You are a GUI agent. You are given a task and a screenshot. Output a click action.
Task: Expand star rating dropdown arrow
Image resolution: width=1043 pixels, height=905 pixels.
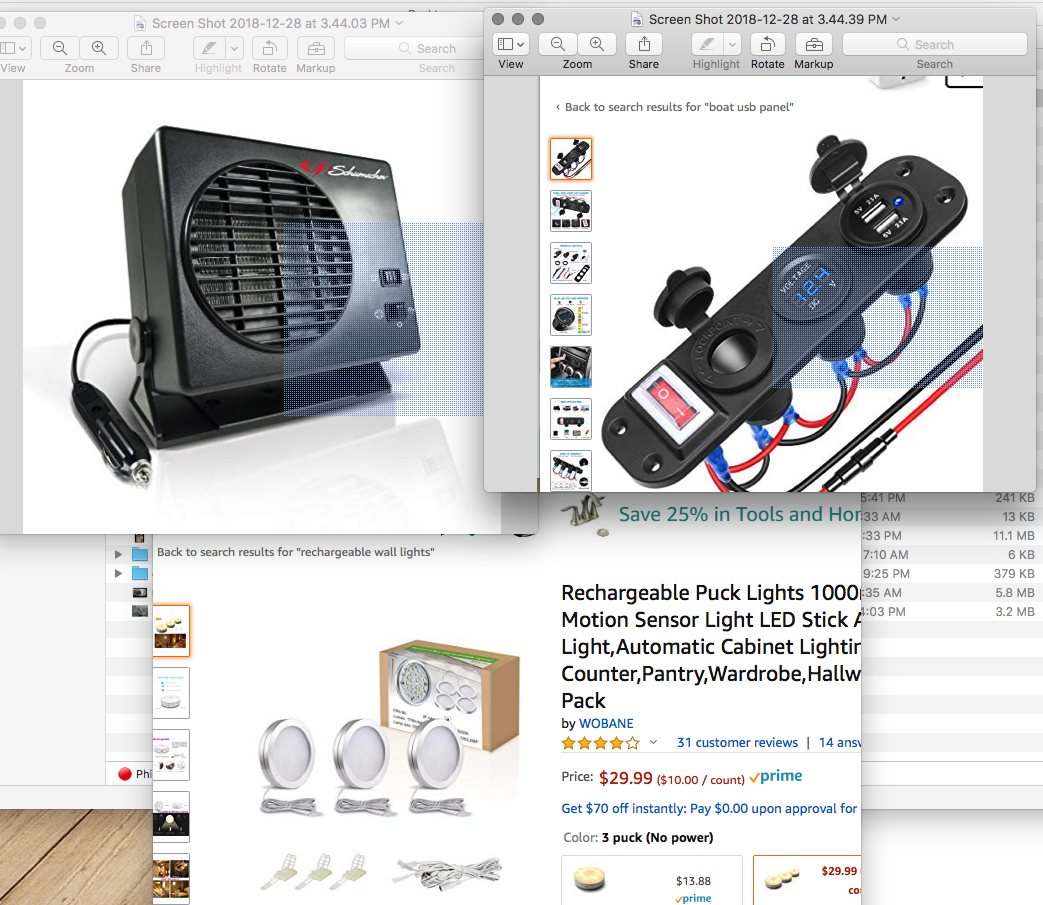[x=653, y=742]
